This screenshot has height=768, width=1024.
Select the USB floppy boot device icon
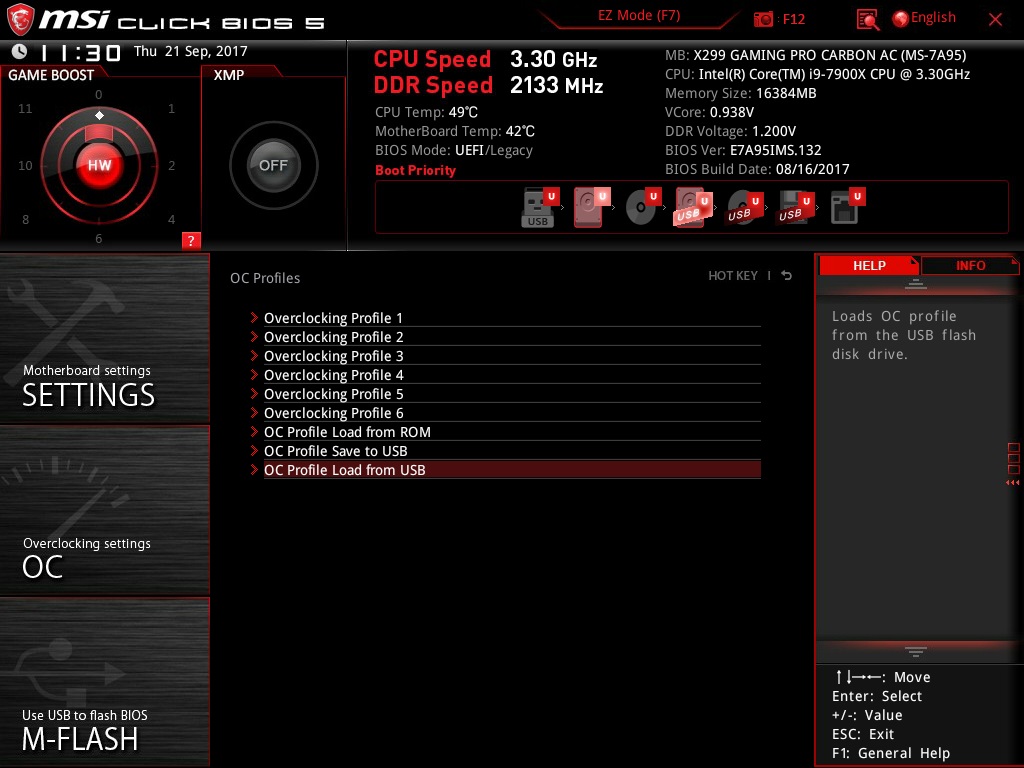(795, 207)
